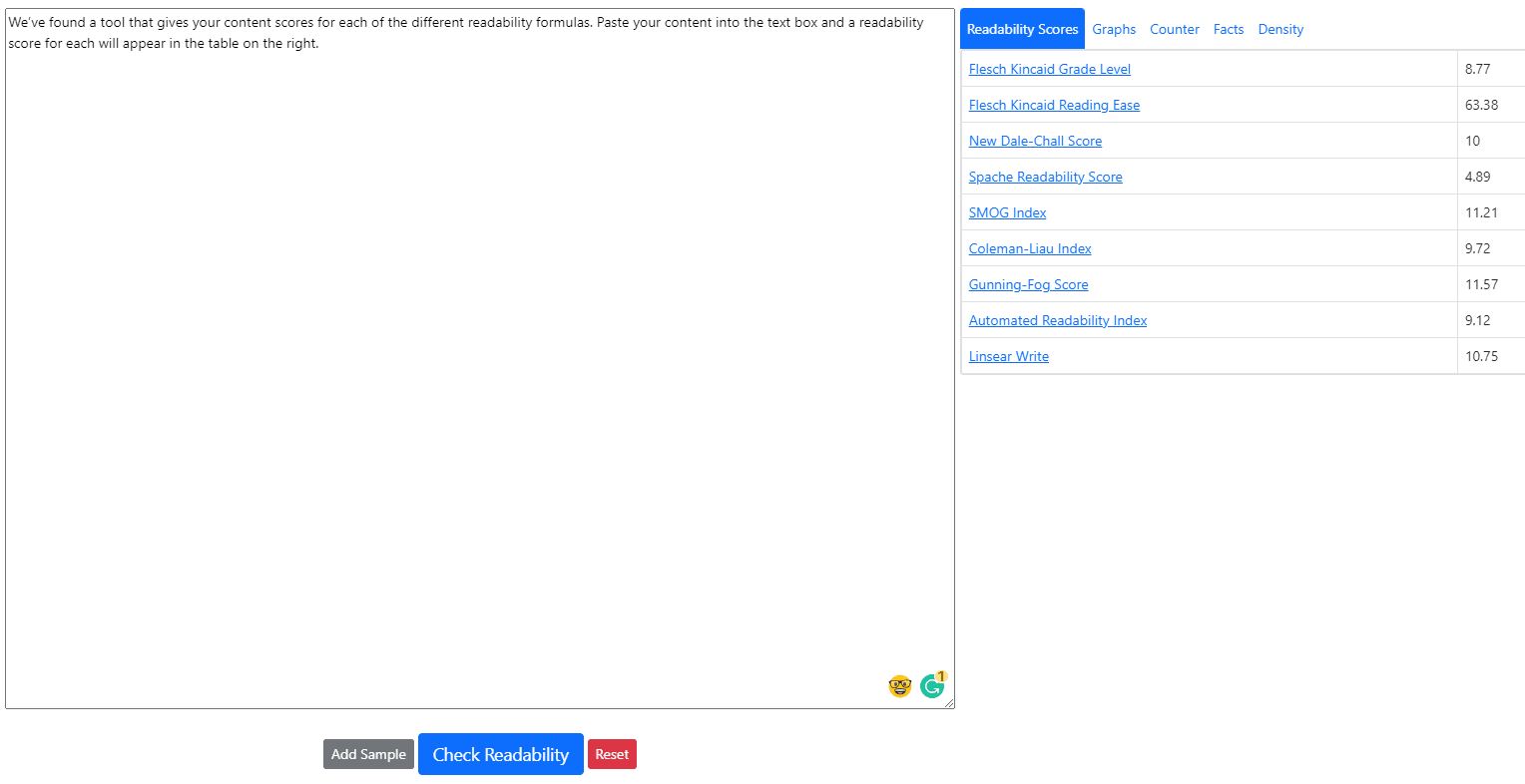The height and width of the screenshot is (784, 1525).
Task: Hit the red Reset button
Action: click(612, 754)
